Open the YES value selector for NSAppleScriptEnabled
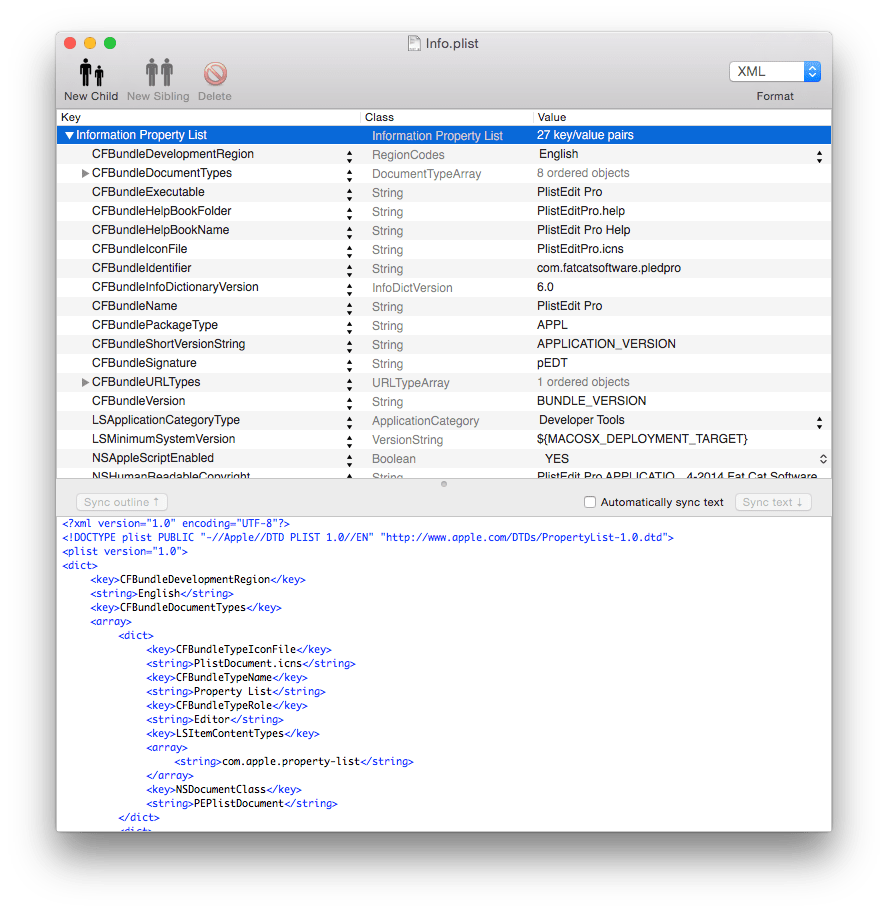Viewport: 888px width, 912px height. click(823, 458)
